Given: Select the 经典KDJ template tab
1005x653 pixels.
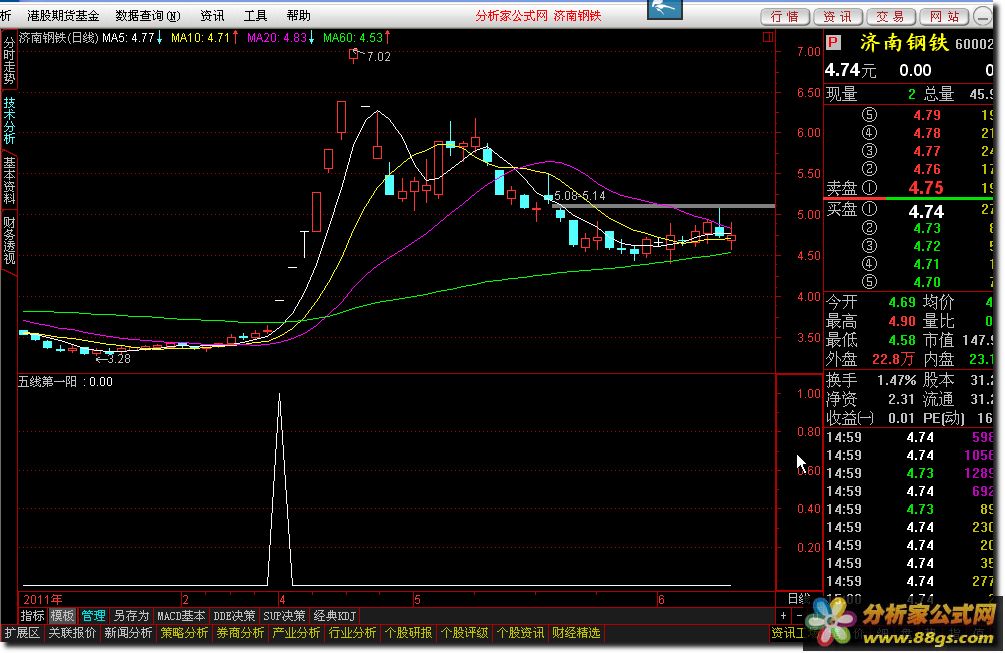Looking at the screenshot, I should [335, 616].
